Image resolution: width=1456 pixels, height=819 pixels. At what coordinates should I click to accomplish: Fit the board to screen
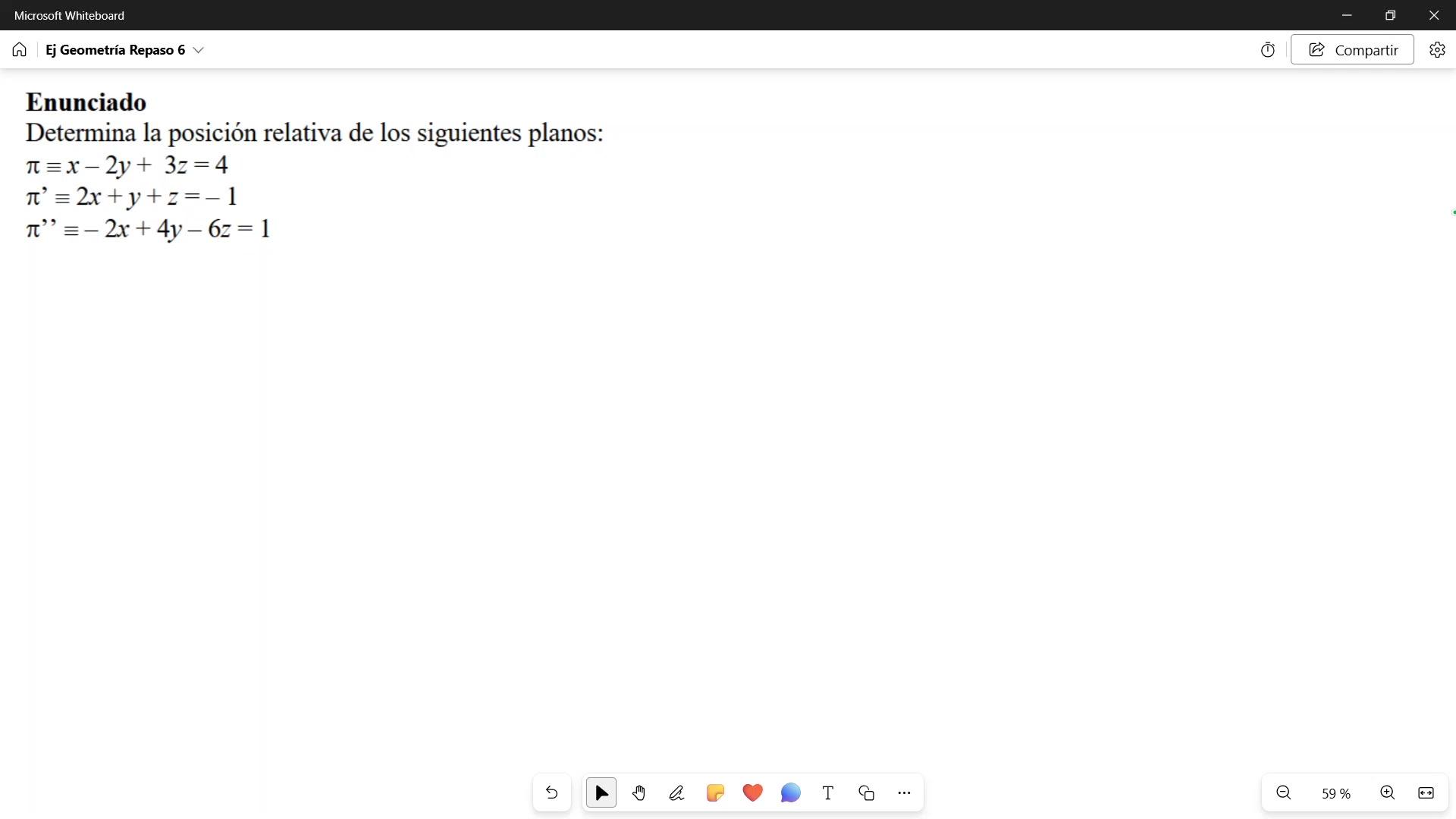pyautogui.click(x=1426, y=792)
